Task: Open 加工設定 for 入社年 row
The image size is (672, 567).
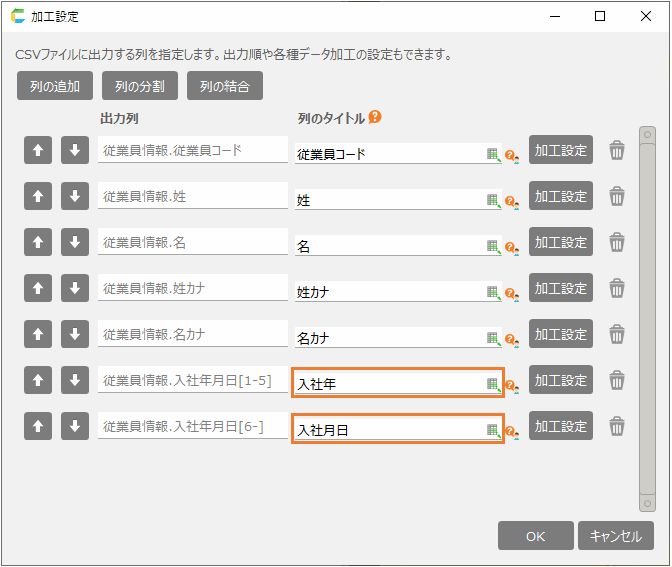Action: pos(560,380)
